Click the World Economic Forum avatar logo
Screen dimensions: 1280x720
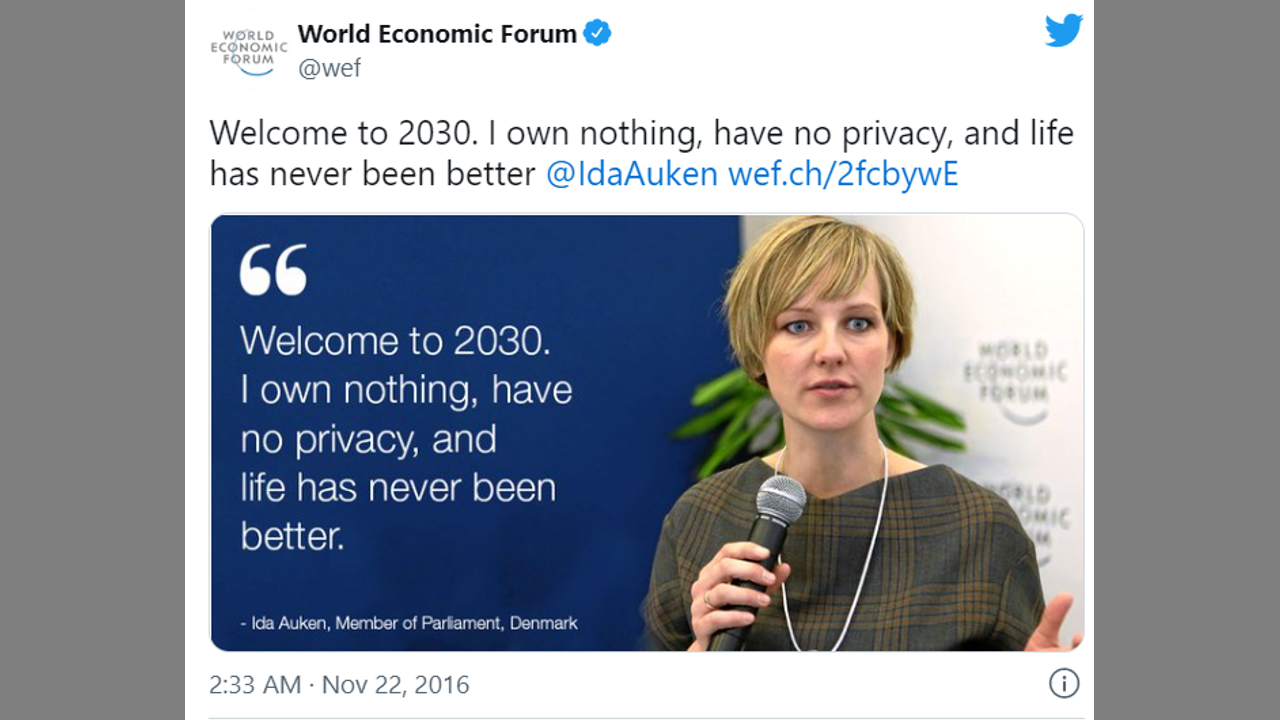coord(248,51)
